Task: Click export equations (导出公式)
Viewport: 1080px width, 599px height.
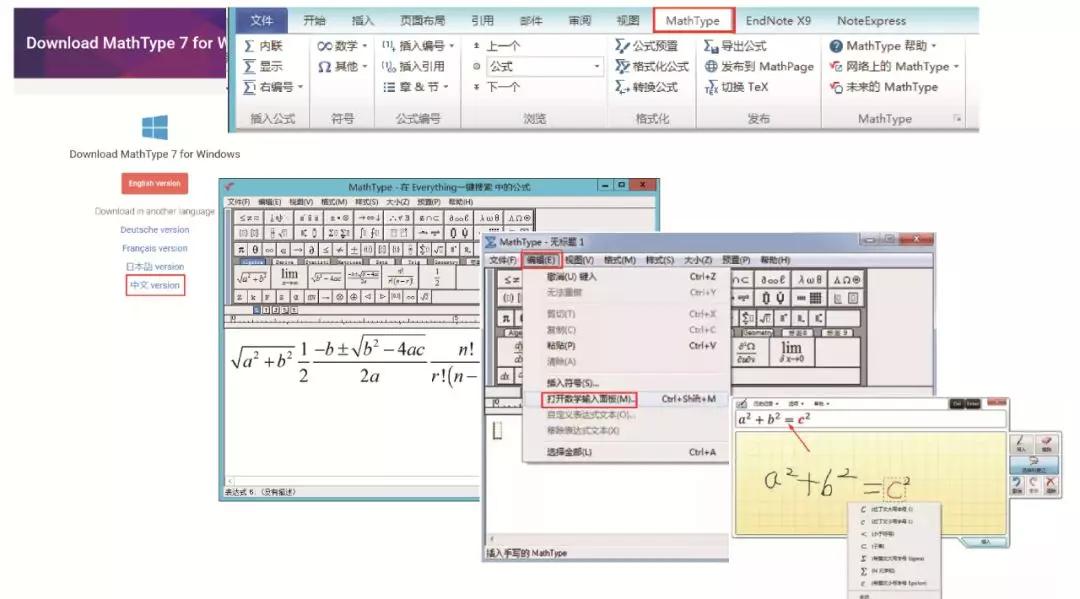Action: pos(736,46)
